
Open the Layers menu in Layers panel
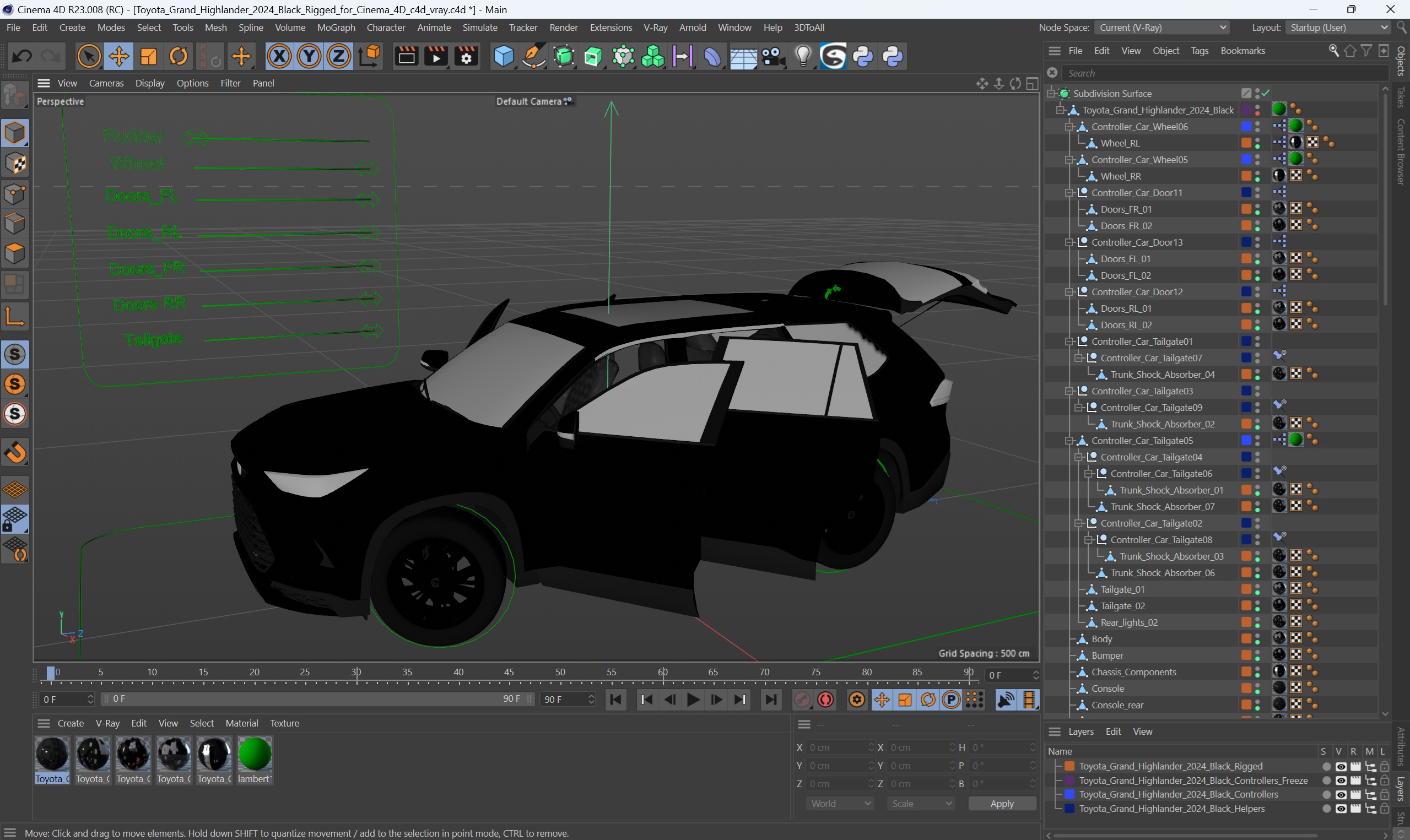pos(1081,732)
